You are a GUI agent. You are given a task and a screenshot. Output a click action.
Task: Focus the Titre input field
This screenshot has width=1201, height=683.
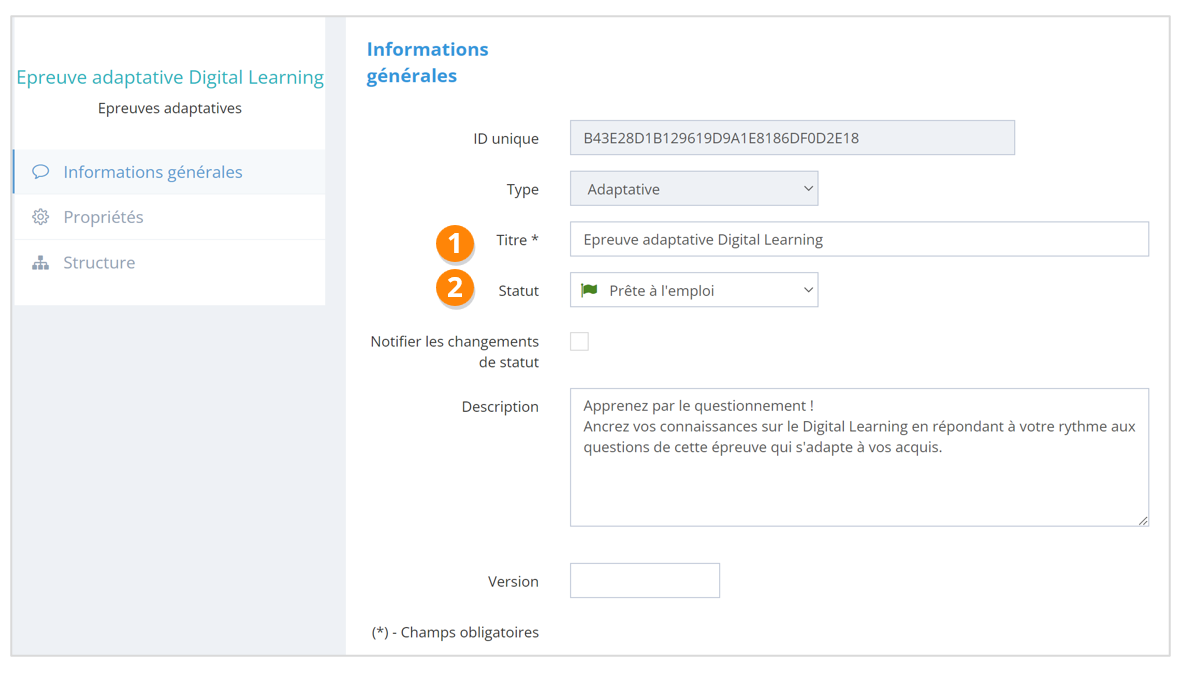pyautogui.click(x=858, y=240)
